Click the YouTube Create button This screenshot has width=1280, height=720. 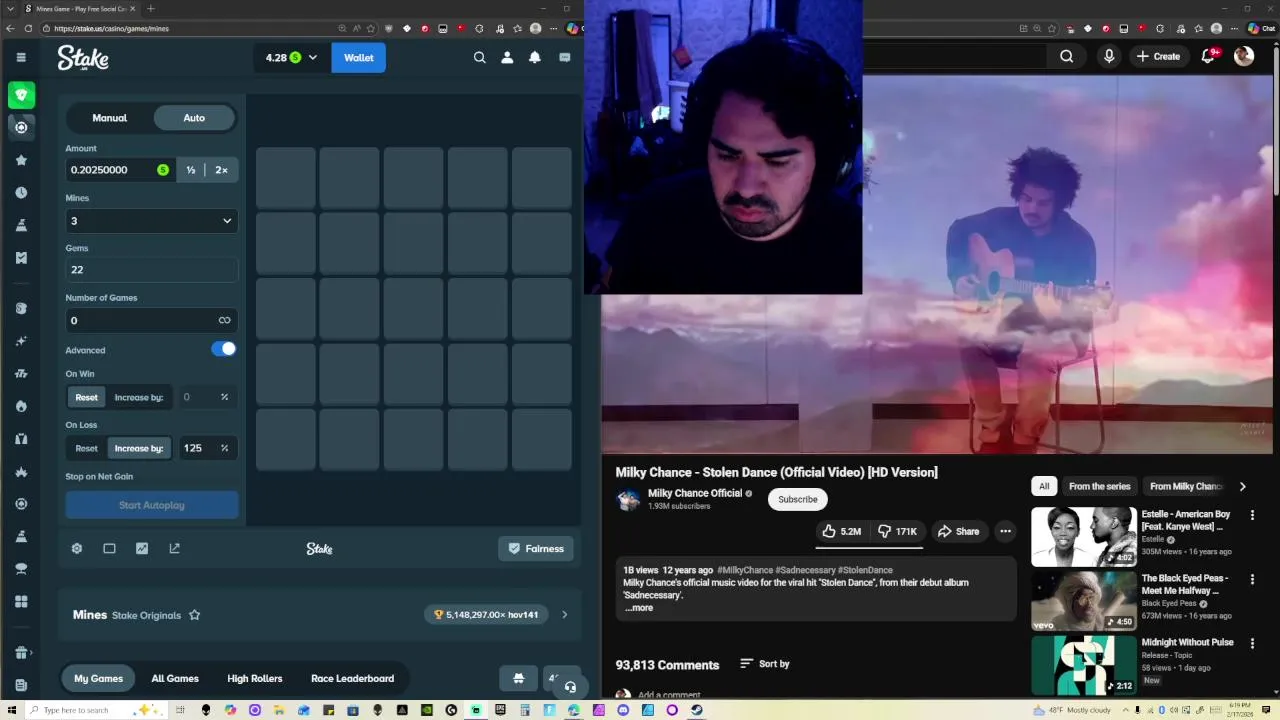coord(1158,57)
